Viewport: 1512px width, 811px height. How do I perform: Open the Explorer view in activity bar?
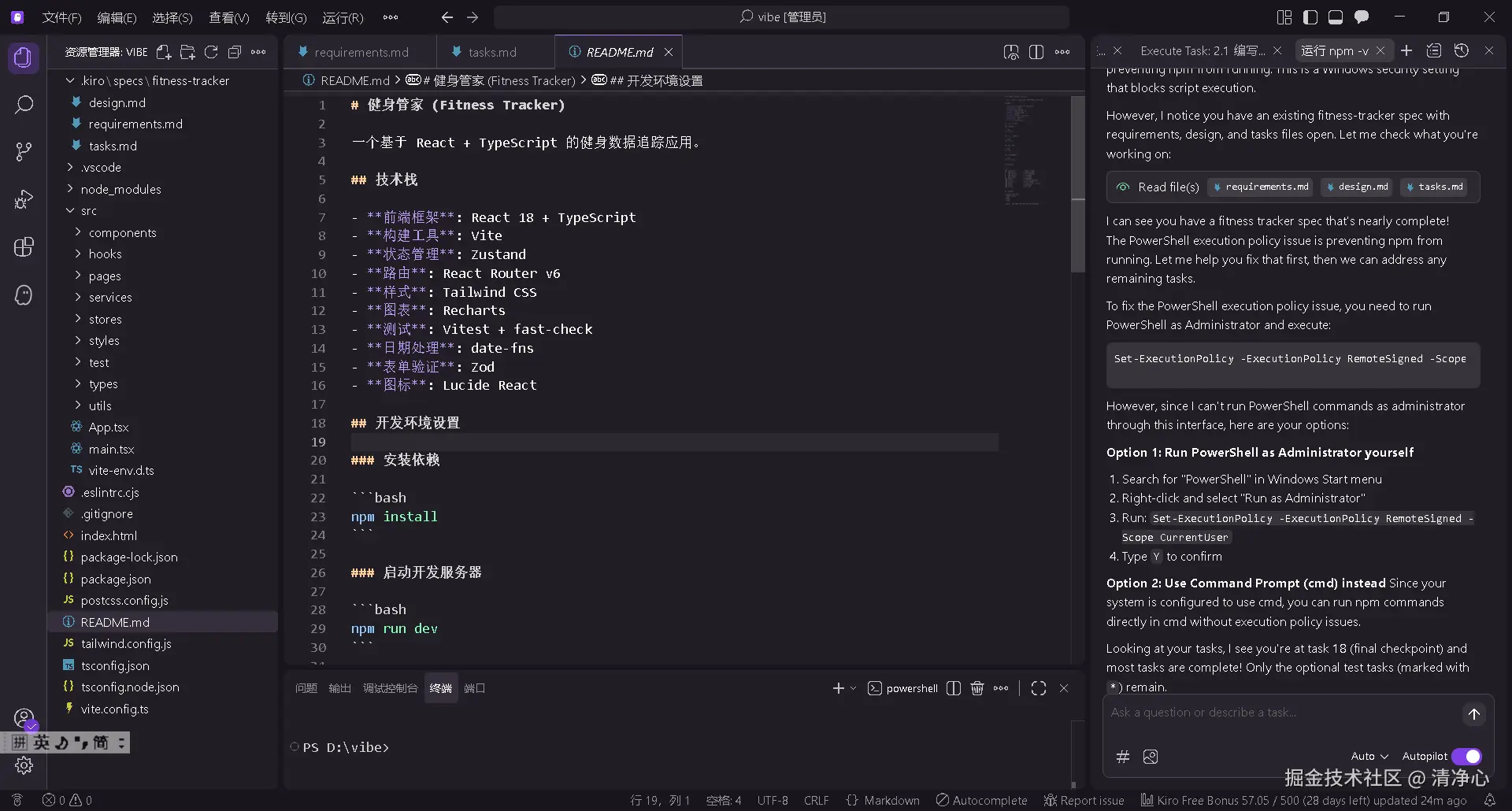[24, 57]
